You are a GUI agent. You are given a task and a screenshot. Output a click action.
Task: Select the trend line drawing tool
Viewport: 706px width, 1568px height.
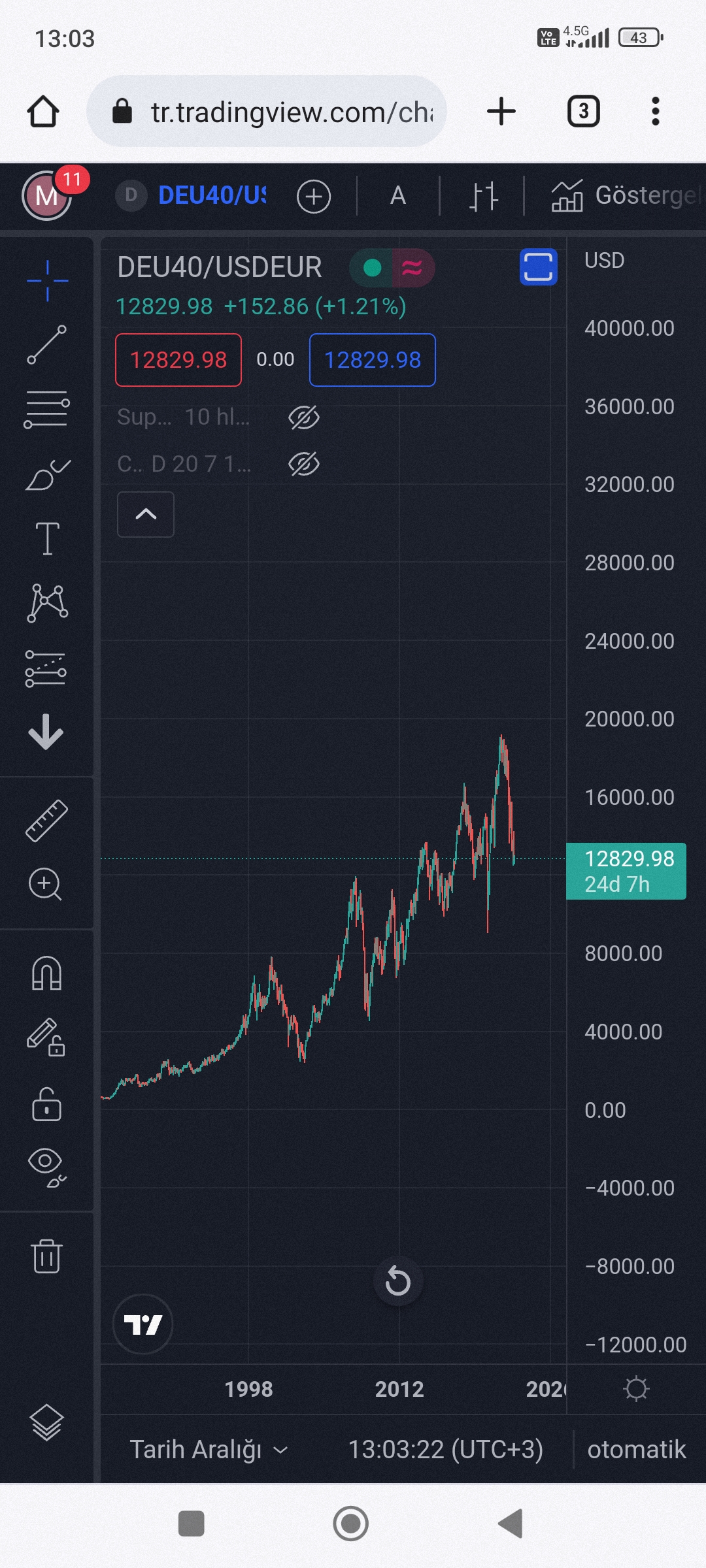point(46,344)
